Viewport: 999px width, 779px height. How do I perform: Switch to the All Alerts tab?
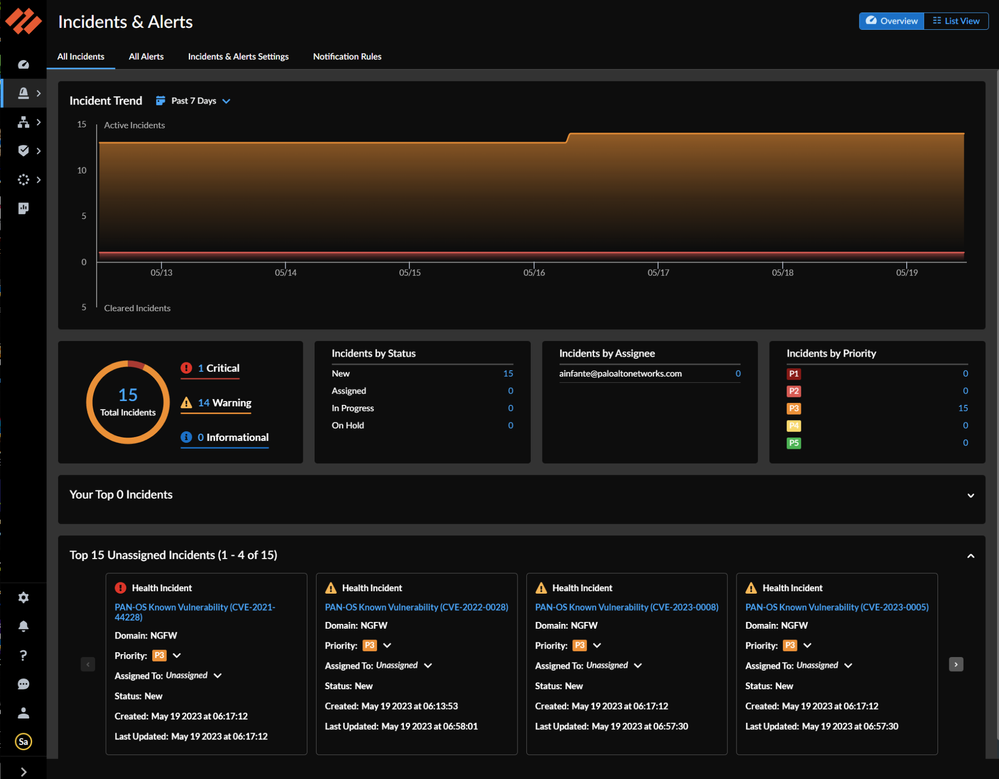pyautogui.click(x=146, y=57)
